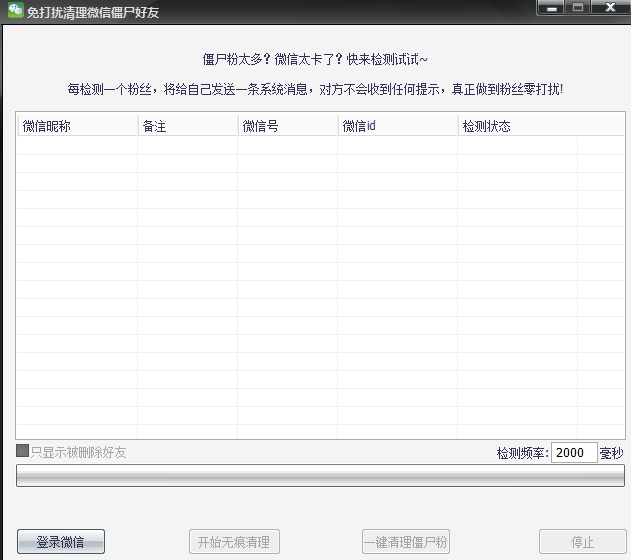Toggle the 只显示被删除好友 checkbox
This screenshot has height=560, width=631.
(x=23, y=451)
